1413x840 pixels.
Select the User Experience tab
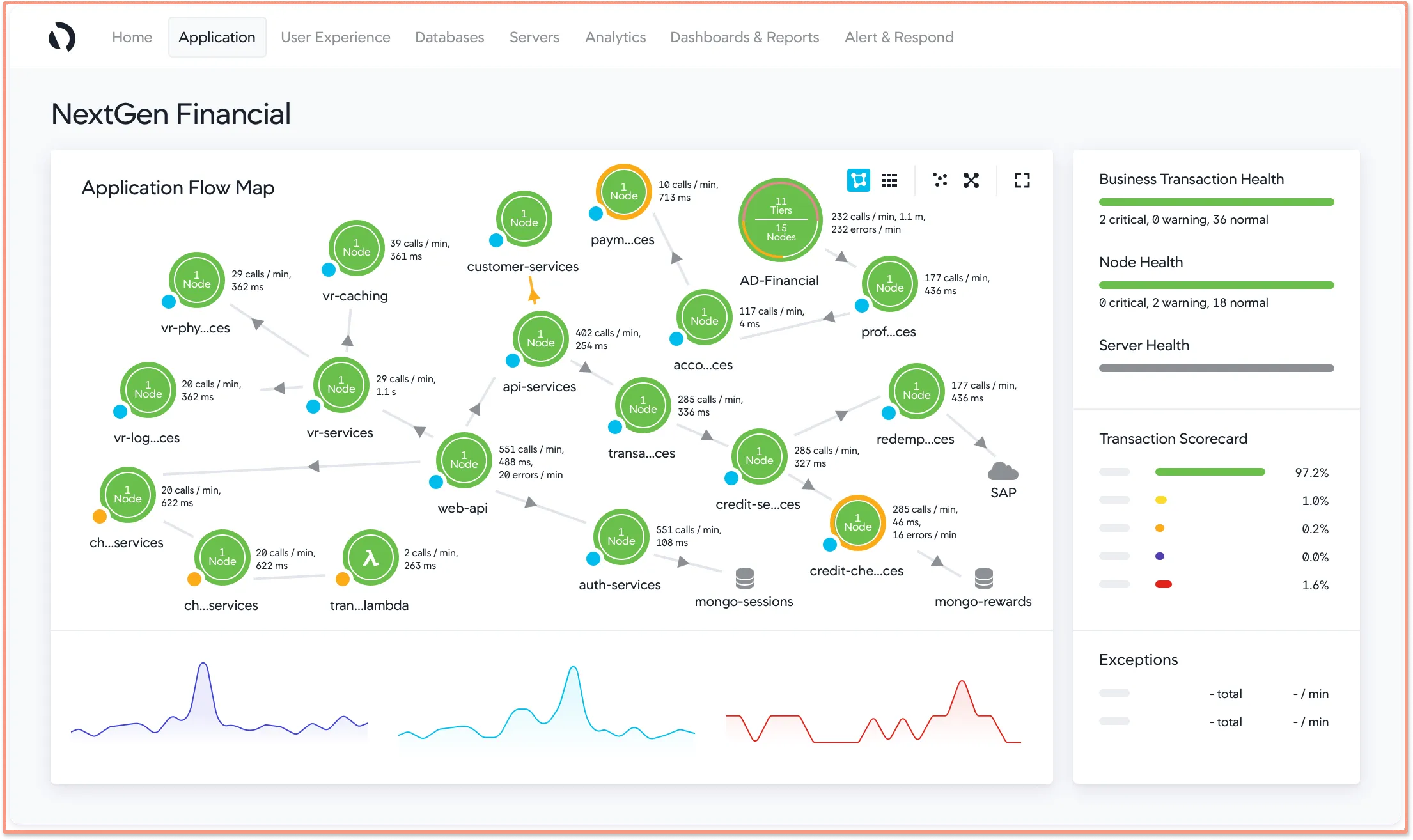334,37
